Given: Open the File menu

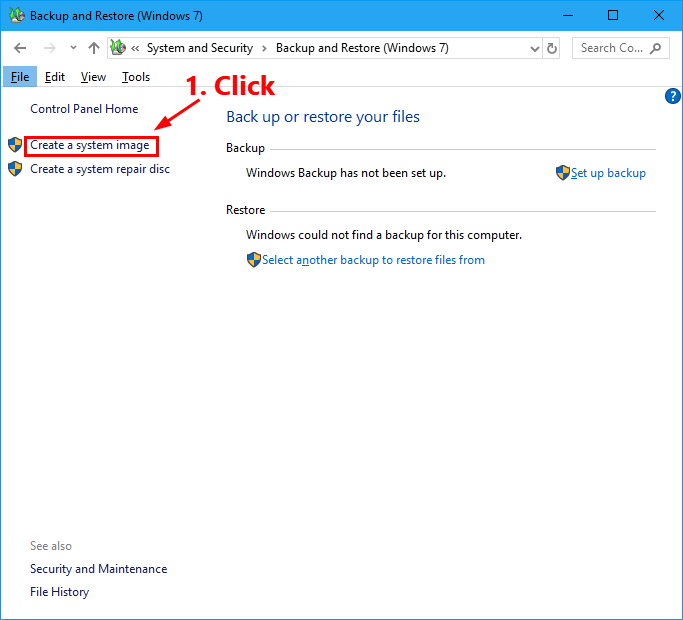Looking at the screenshot, I should pyautogui.click(x=20, y=77).
